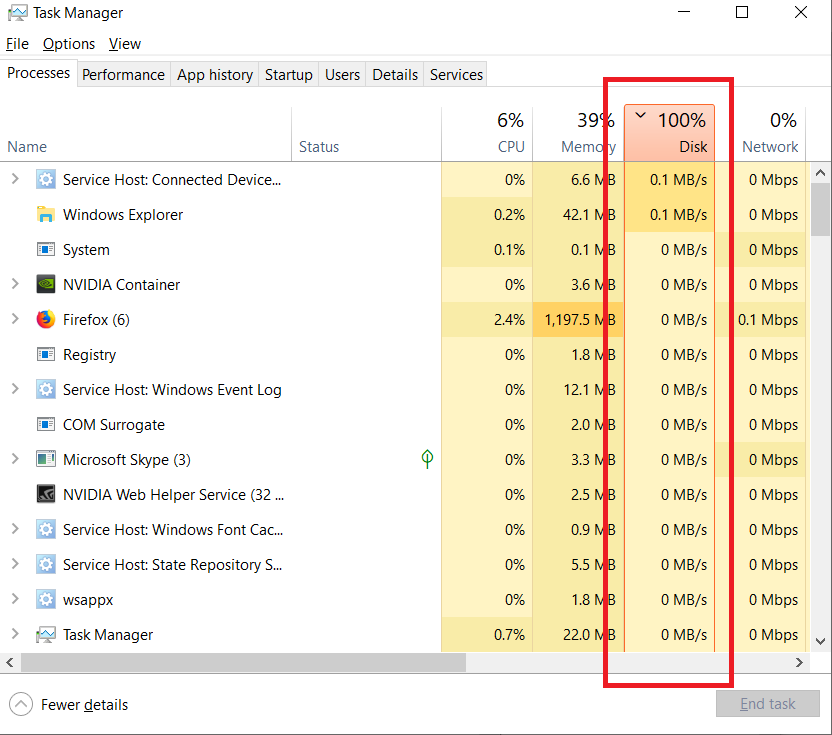This screenshot has width=832, height=735.
Task: Expand the NVIDIA Container entry
Action: pyautogui.click(x=15, y=284)
